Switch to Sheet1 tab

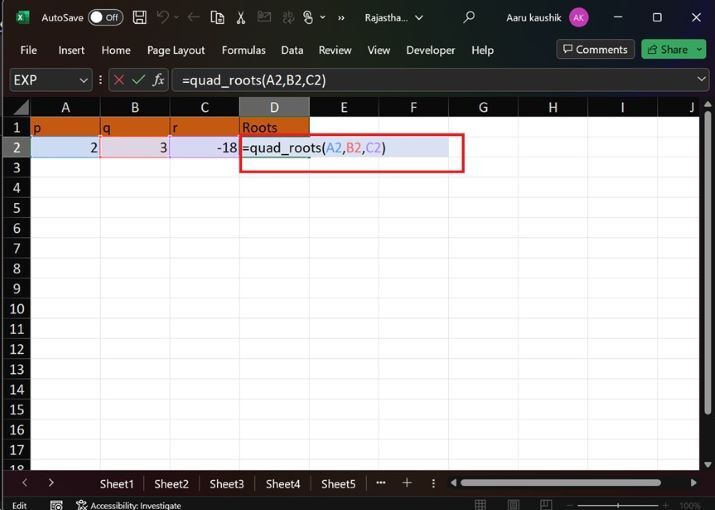[117, 484]
